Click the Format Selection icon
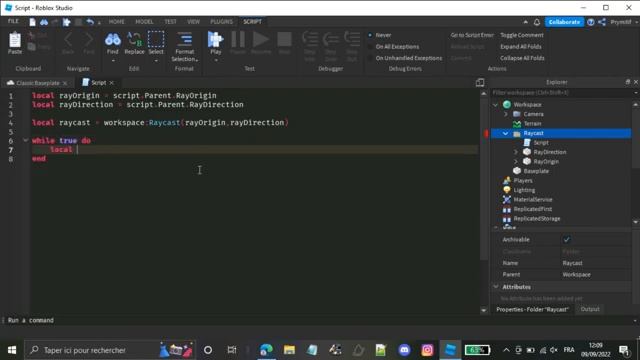The image size is (640, 360). (x=185, y=40)
